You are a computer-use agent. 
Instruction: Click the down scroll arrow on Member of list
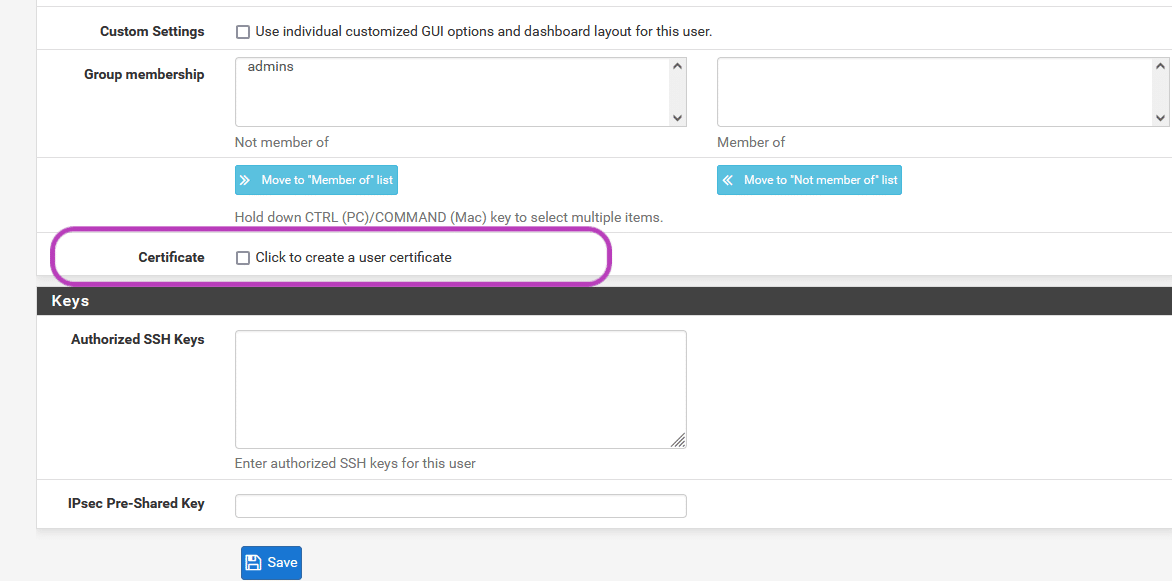[1161, 120]
